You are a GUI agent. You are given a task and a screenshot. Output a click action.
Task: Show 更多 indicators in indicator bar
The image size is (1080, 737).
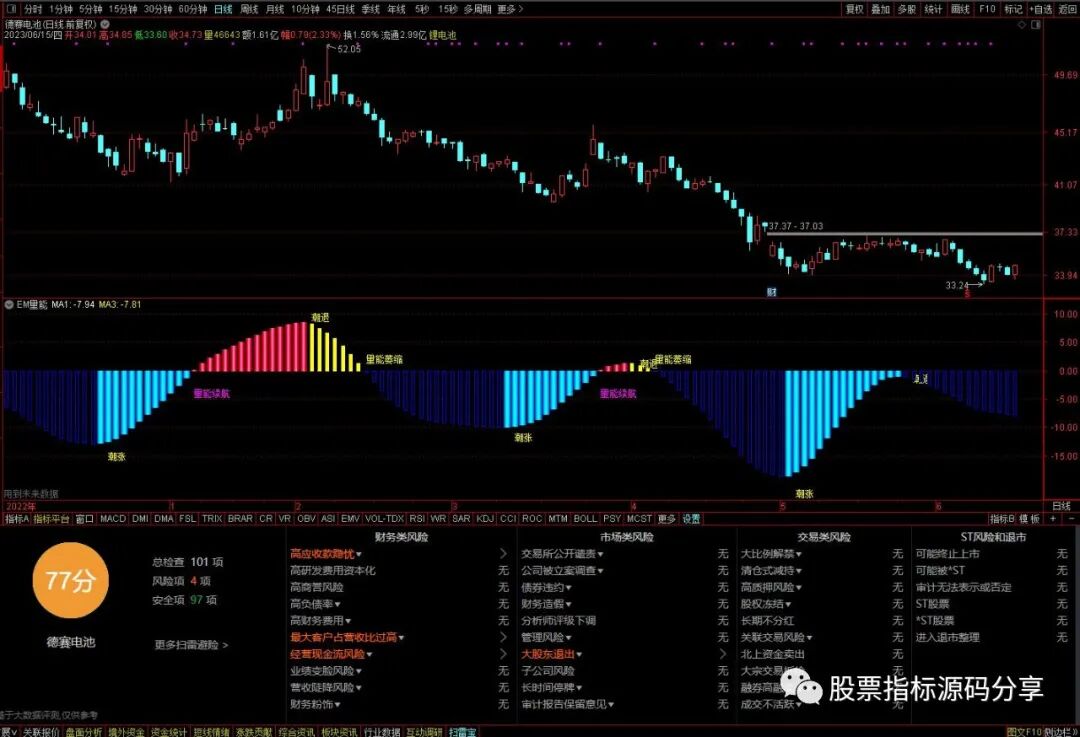click(666, 519)
